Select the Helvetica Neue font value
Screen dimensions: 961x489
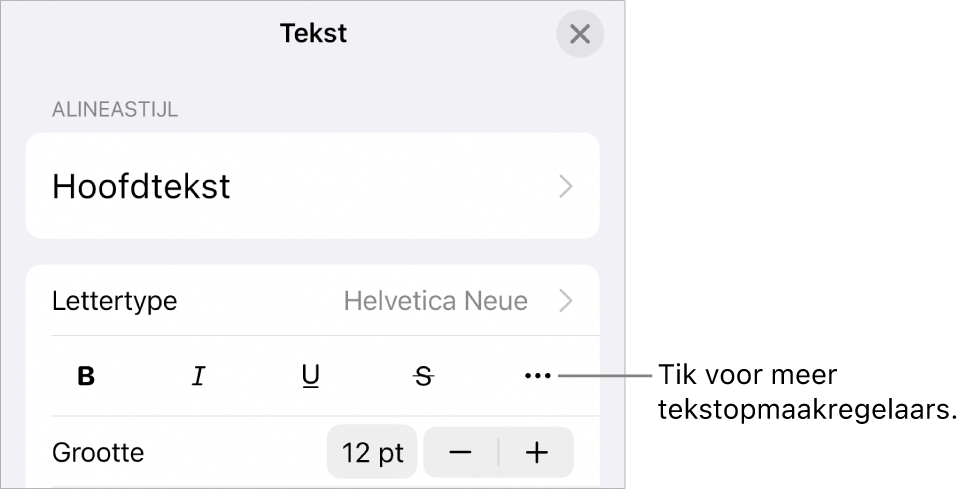pos(436,300)
